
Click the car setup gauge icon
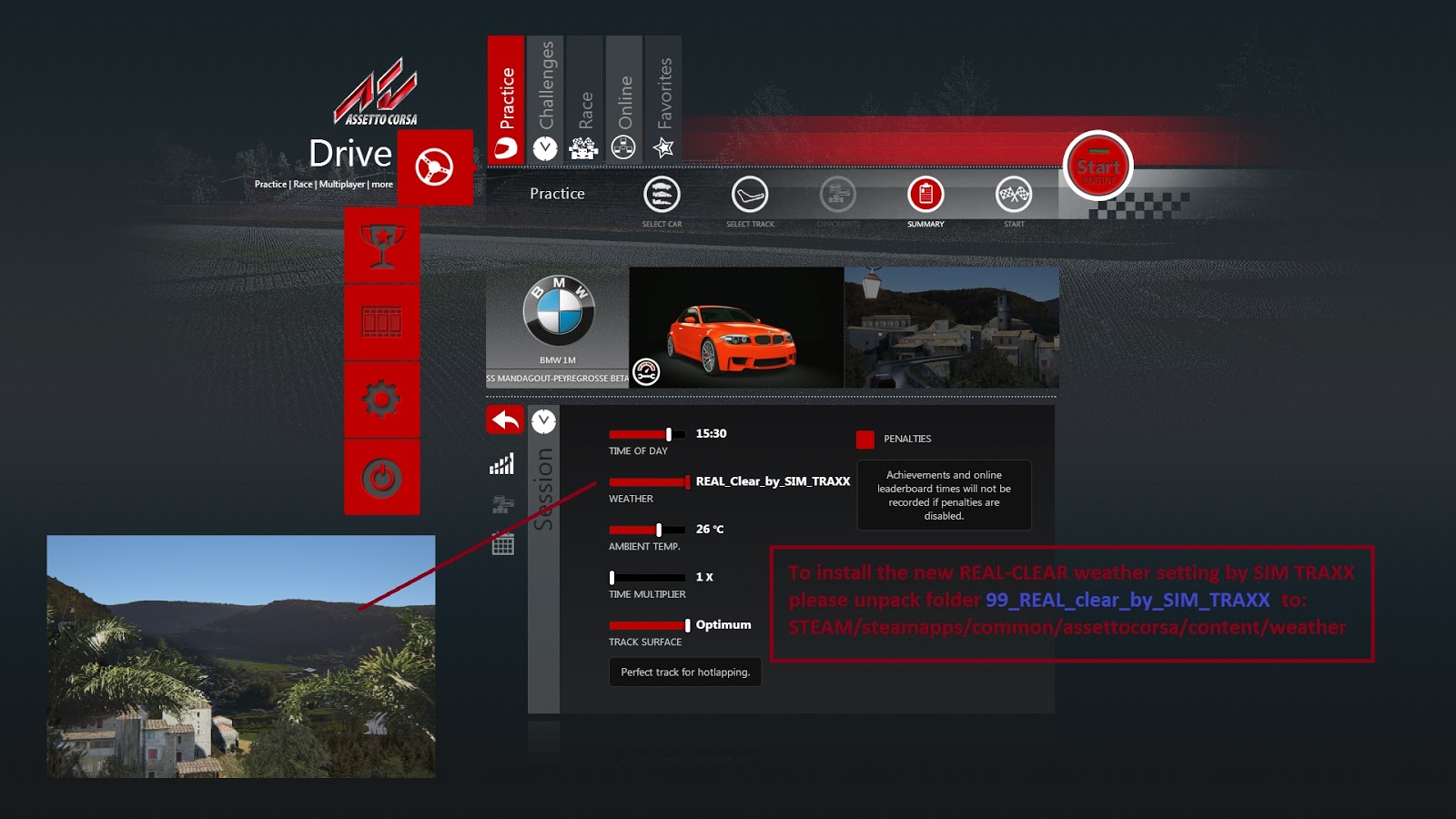pos(646,371)
